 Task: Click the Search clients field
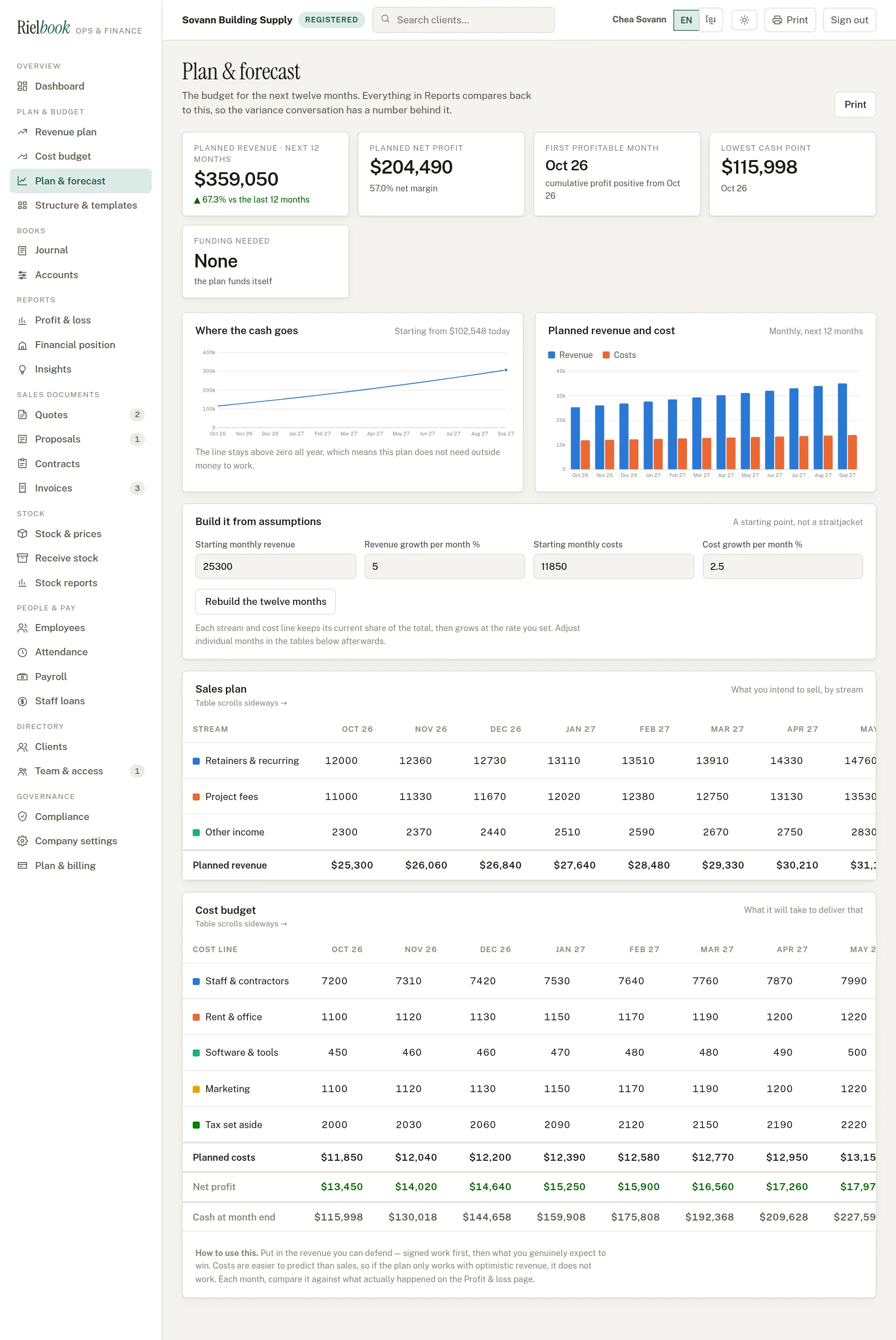tap(463, 20)
